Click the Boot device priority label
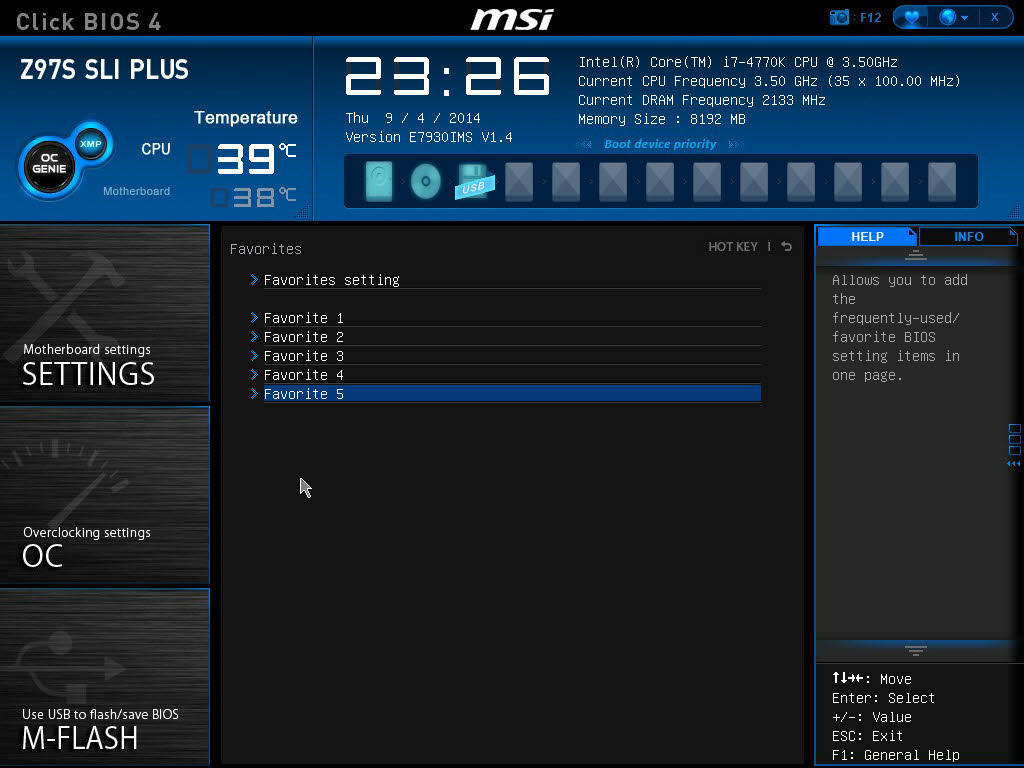This screenshot has height=768, width=1024. 660,144
